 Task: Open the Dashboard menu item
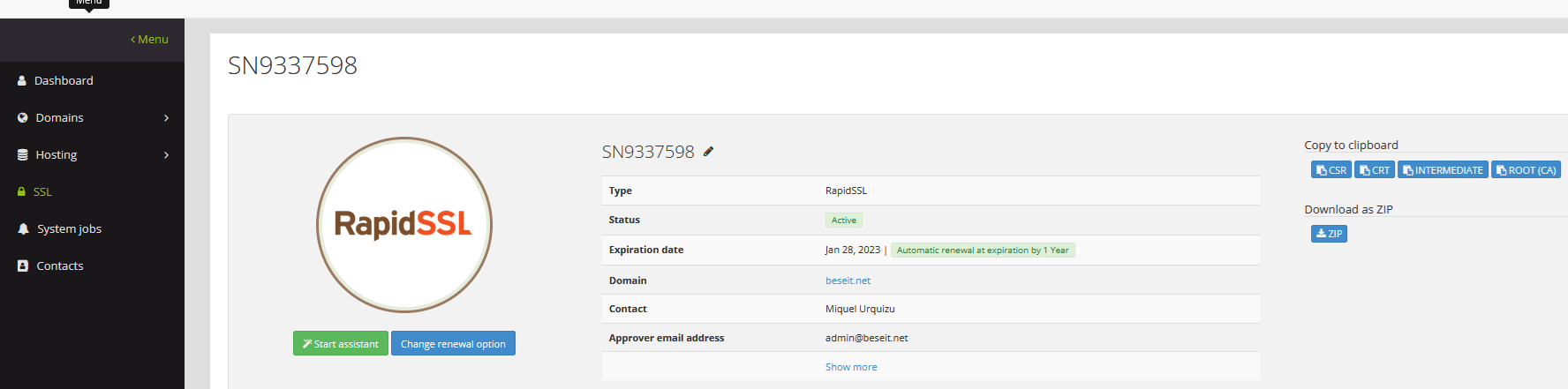64,80
